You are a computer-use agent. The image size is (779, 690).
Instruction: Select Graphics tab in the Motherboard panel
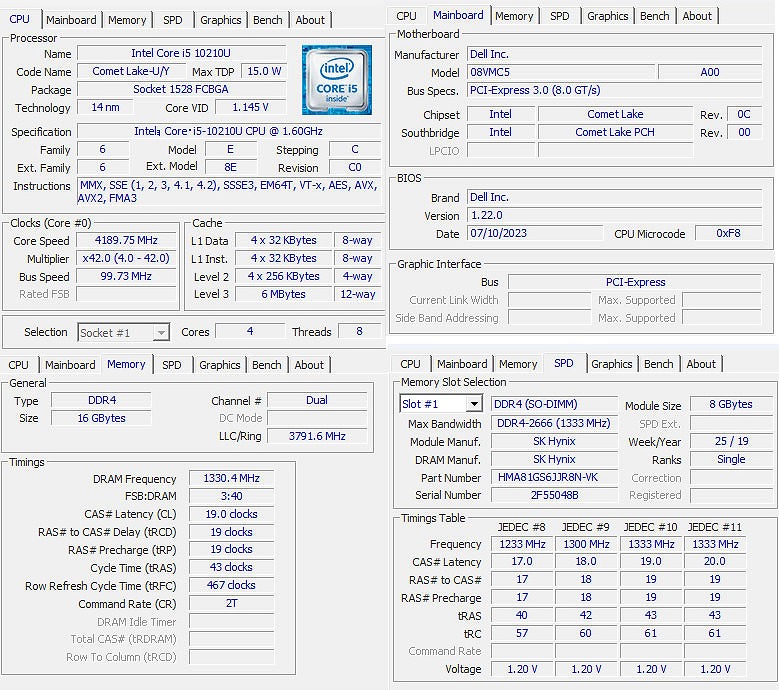click(607, 16)
